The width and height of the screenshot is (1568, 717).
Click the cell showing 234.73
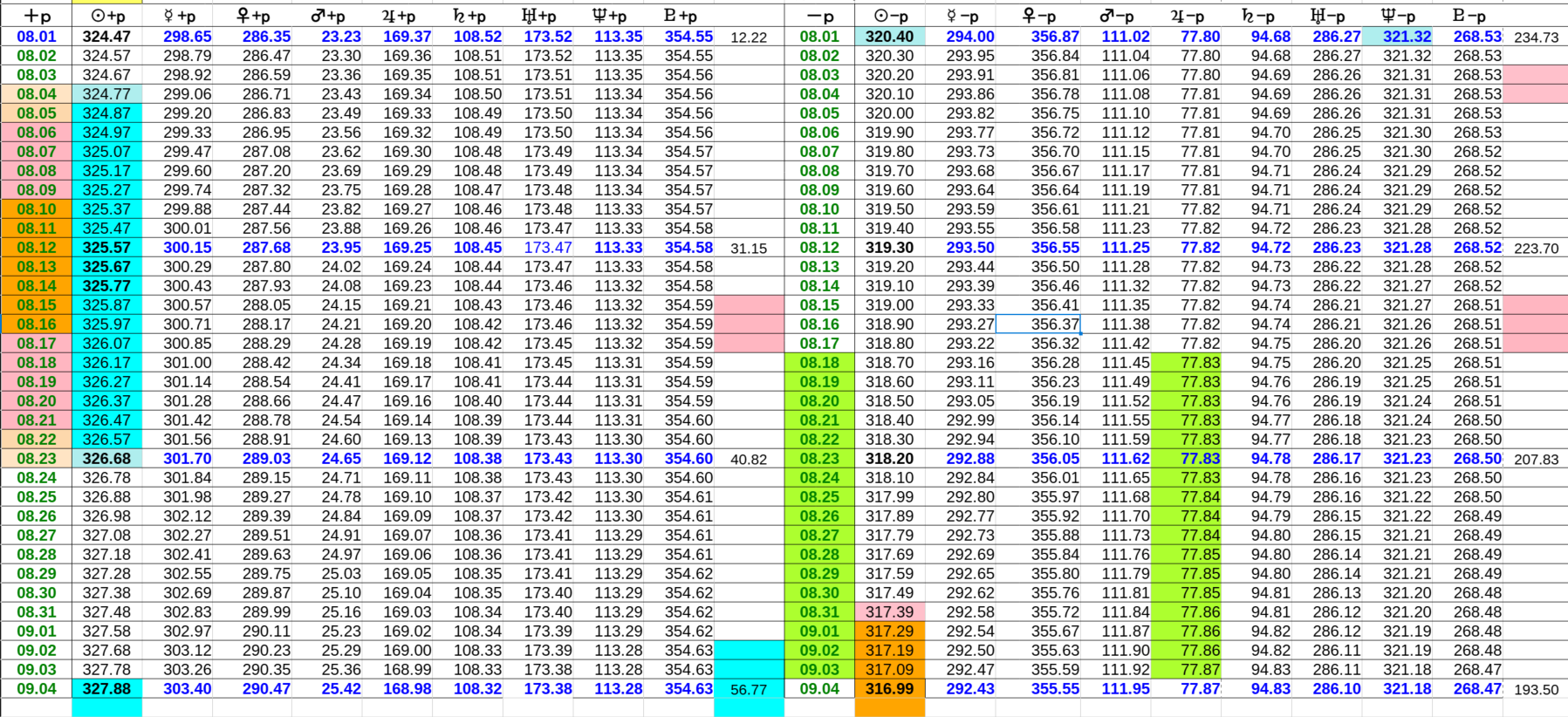(x=1536, y=38)
